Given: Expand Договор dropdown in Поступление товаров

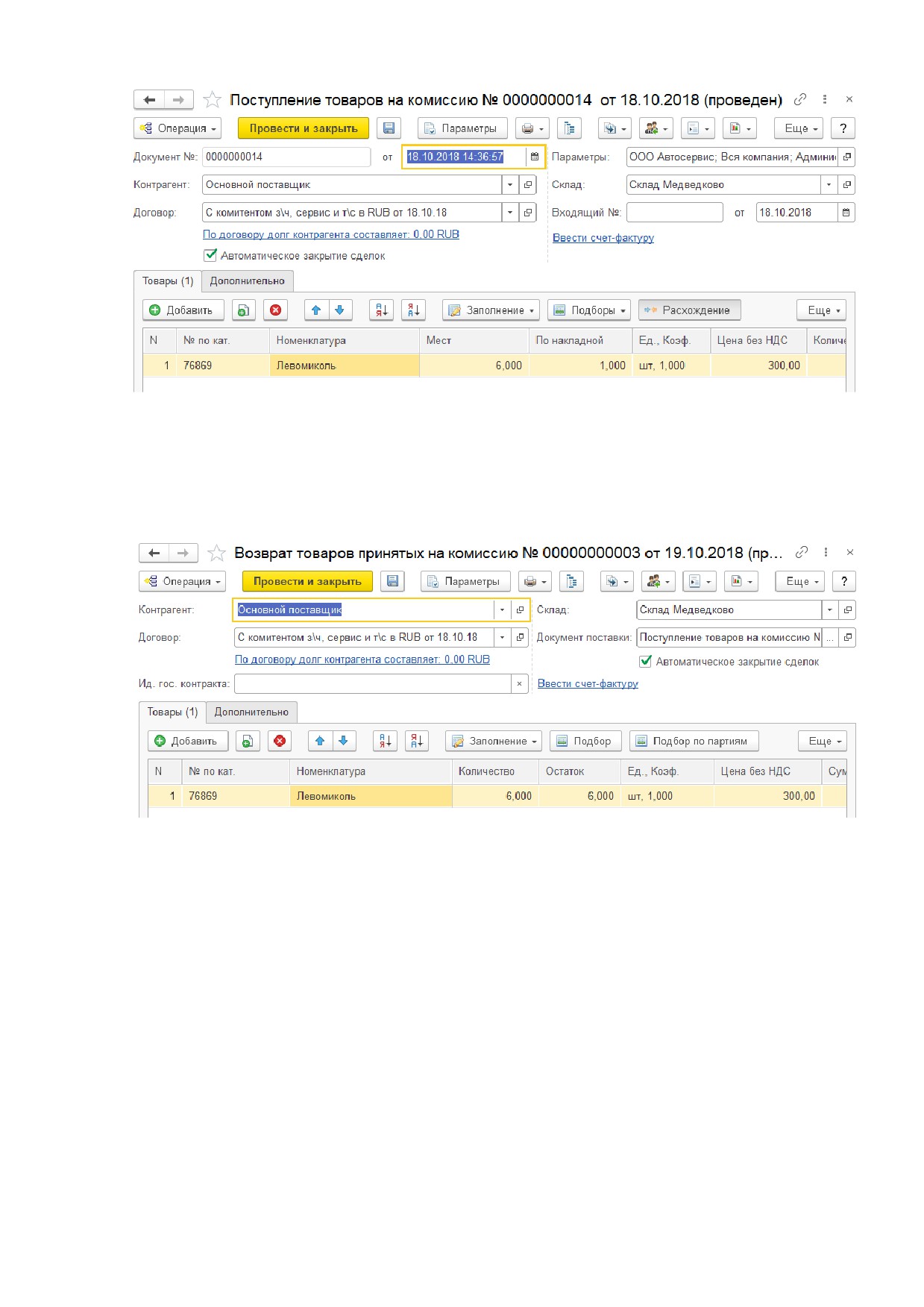Looking at the screenshot, I should click(x=510, y=213).
